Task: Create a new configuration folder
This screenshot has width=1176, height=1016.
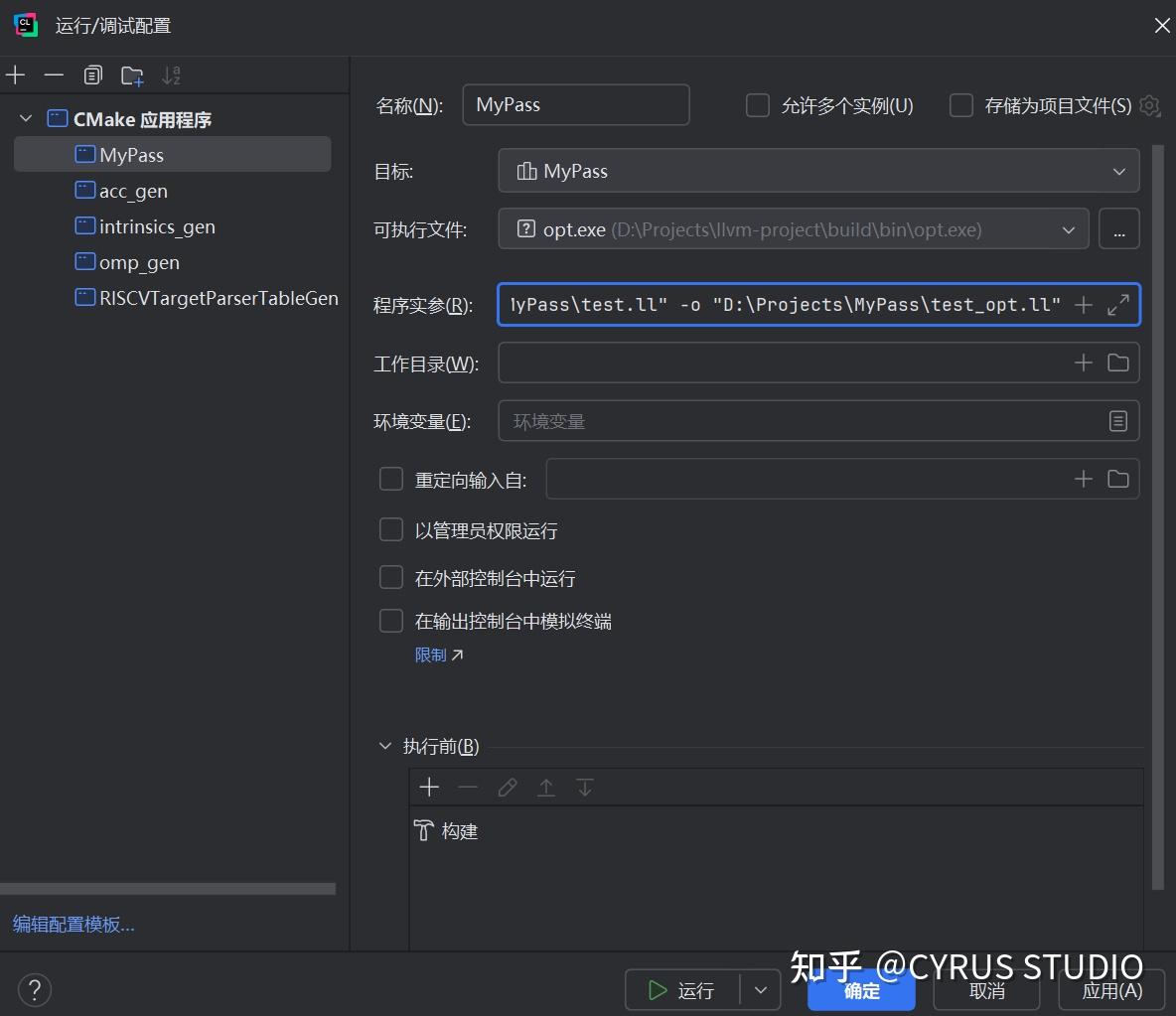Action: (131, 74)
